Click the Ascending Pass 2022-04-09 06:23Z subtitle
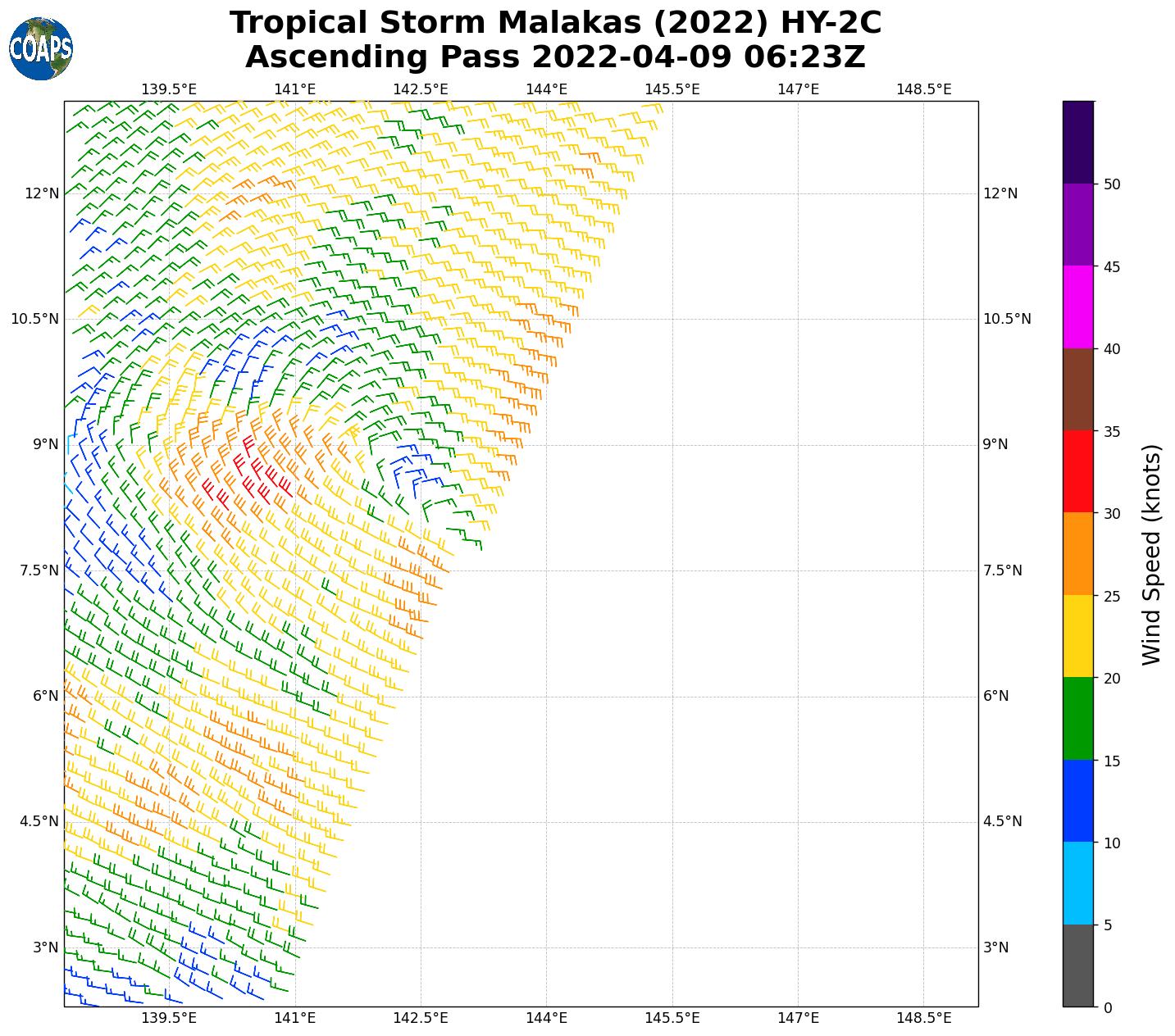 click(555, 57)
